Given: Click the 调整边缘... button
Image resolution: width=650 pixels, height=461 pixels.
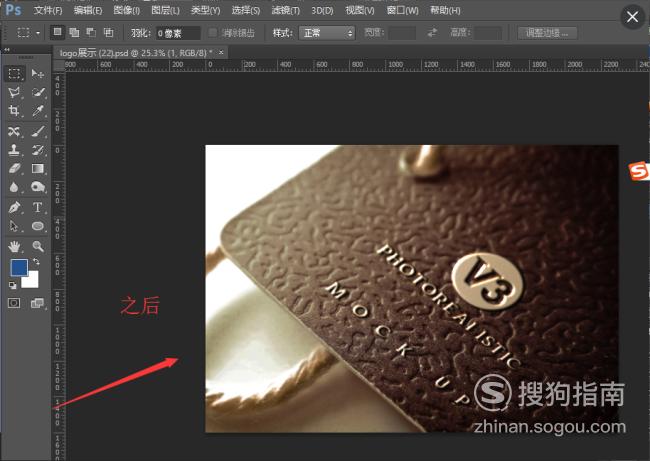Looking at the screenshot, I should pyautogui.click(x=547, y=33).
